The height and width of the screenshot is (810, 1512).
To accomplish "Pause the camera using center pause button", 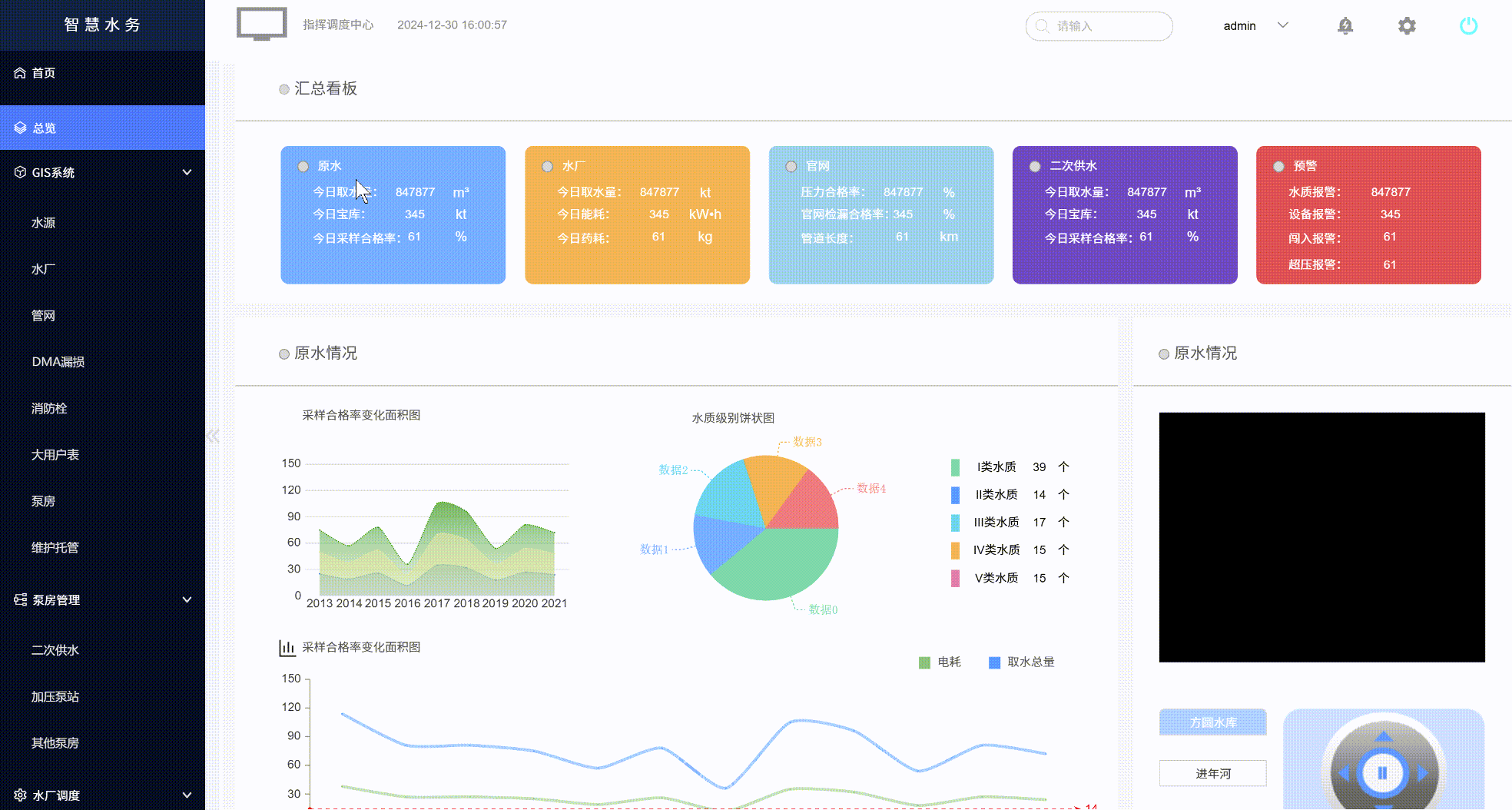I will [x=1382, y=773].
